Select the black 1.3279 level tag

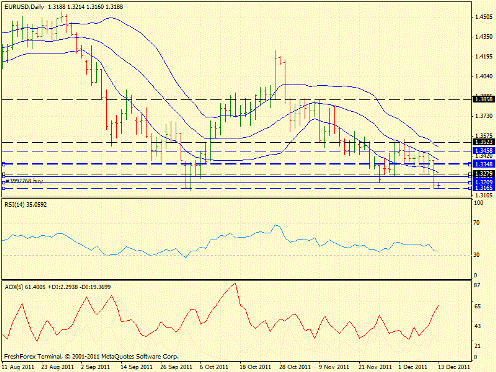click(484, 174)
